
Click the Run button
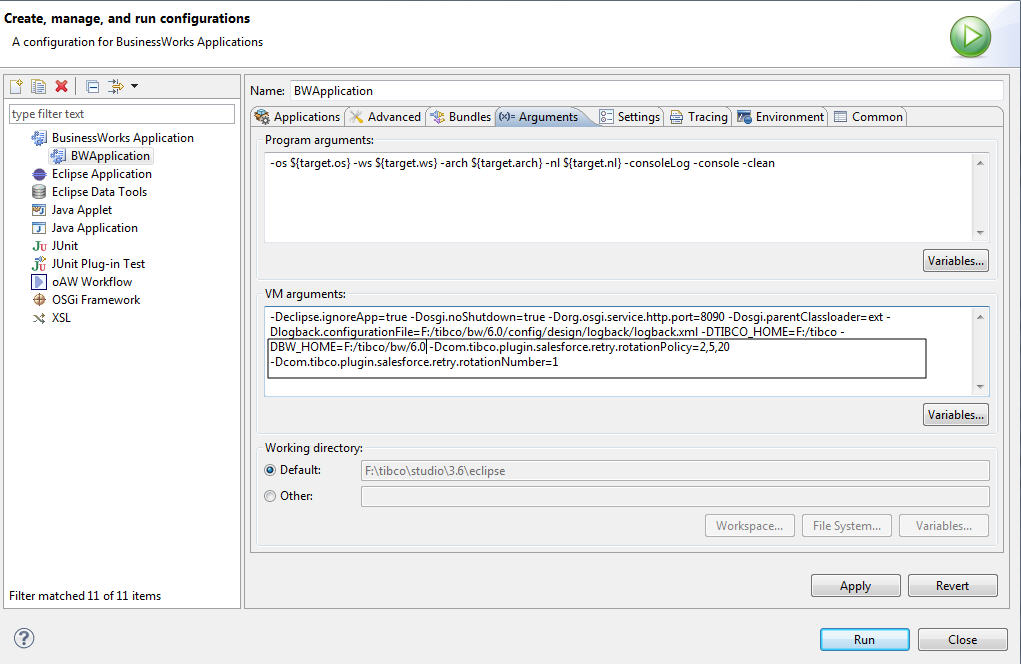coord(864,640)
